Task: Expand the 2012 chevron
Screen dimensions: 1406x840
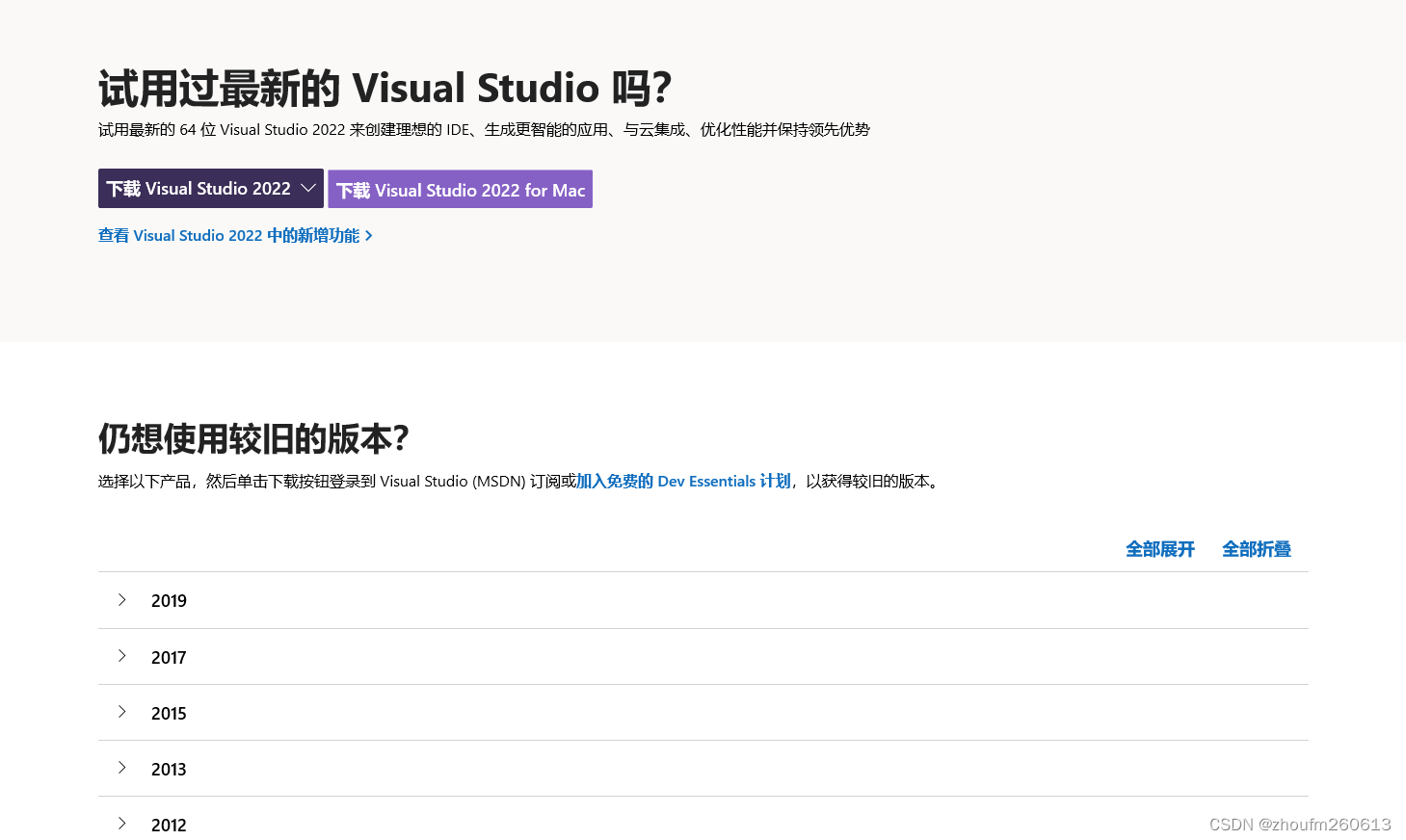Action: (122, 824)
